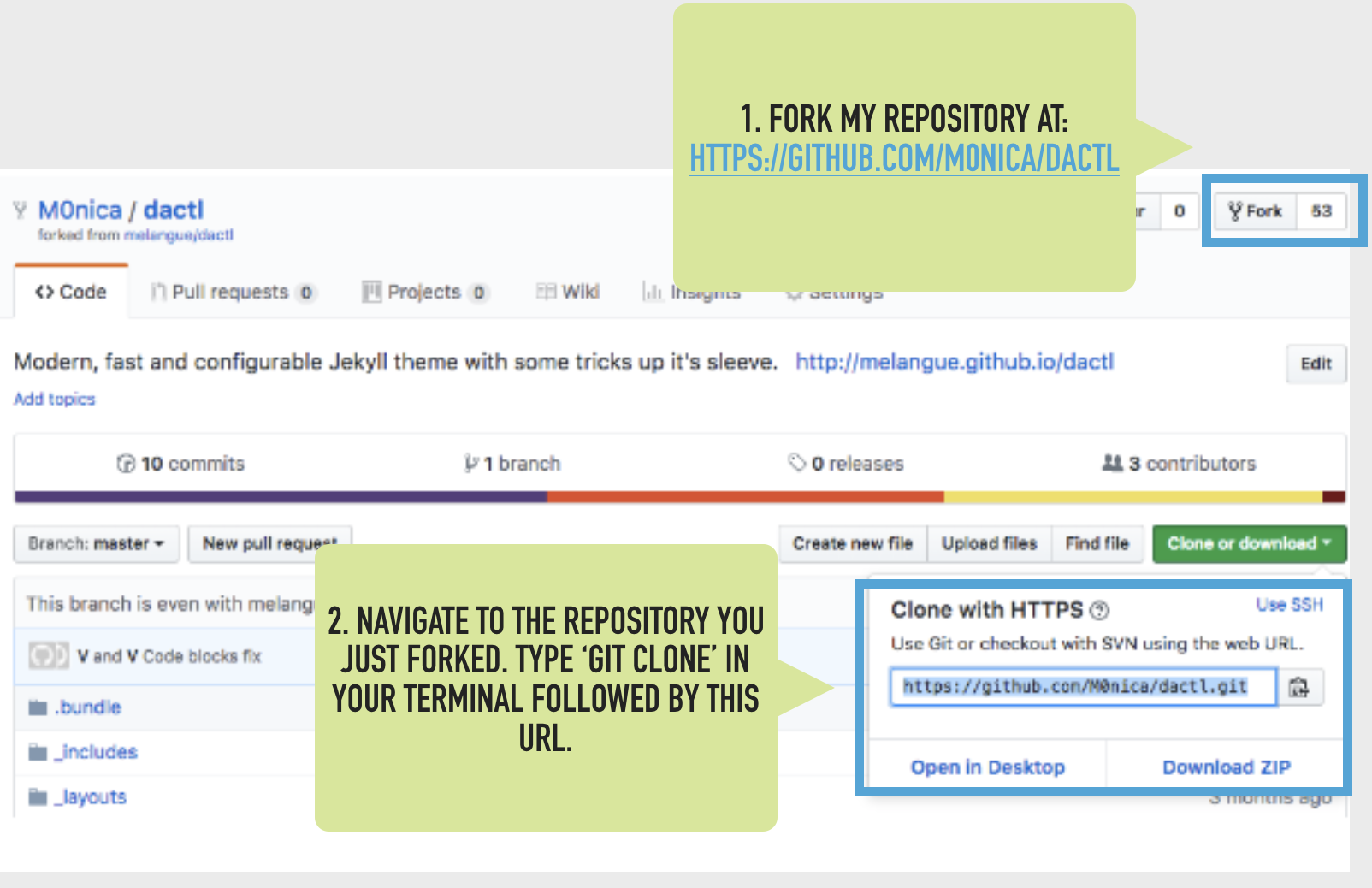The height and width of the screenshot is (888, 1372).
Task: Switch to Use SSH clone option
Action: click(x=1290, y=605)
